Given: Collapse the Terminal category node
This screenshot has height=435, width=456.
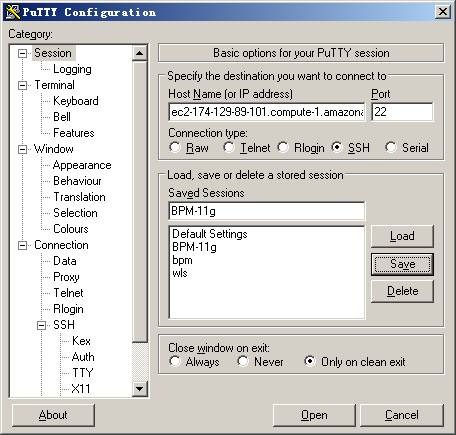Looking at the screenshot, I should click(22, 85).
